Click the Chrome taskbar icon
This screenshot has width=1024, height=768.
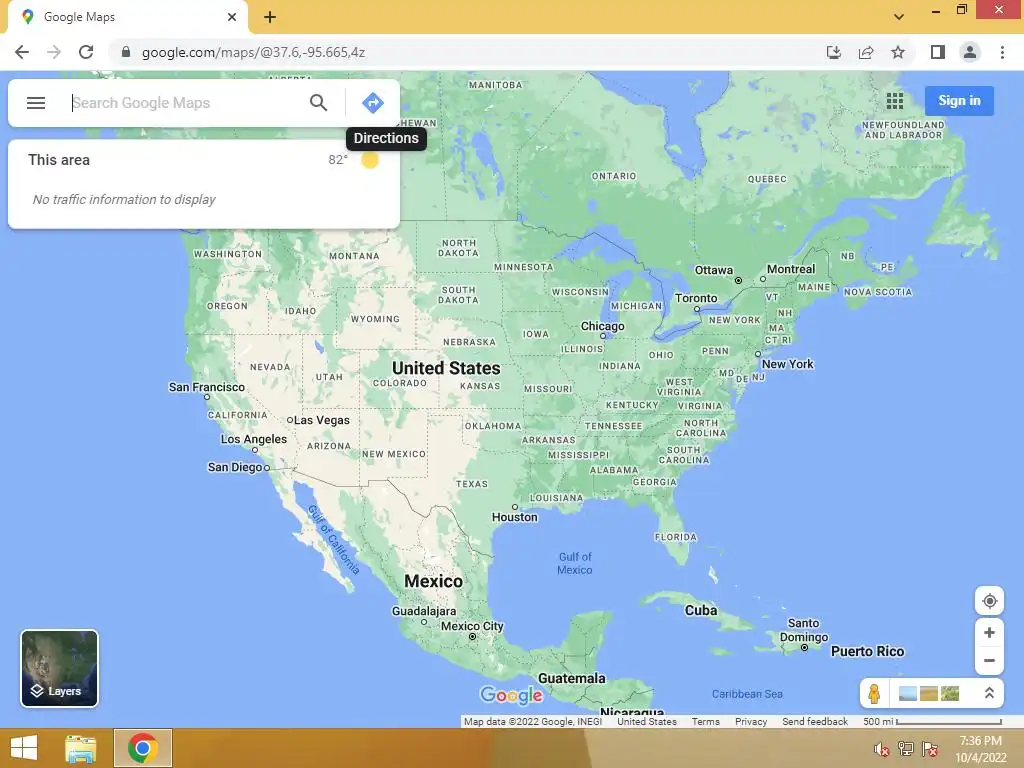143,748
